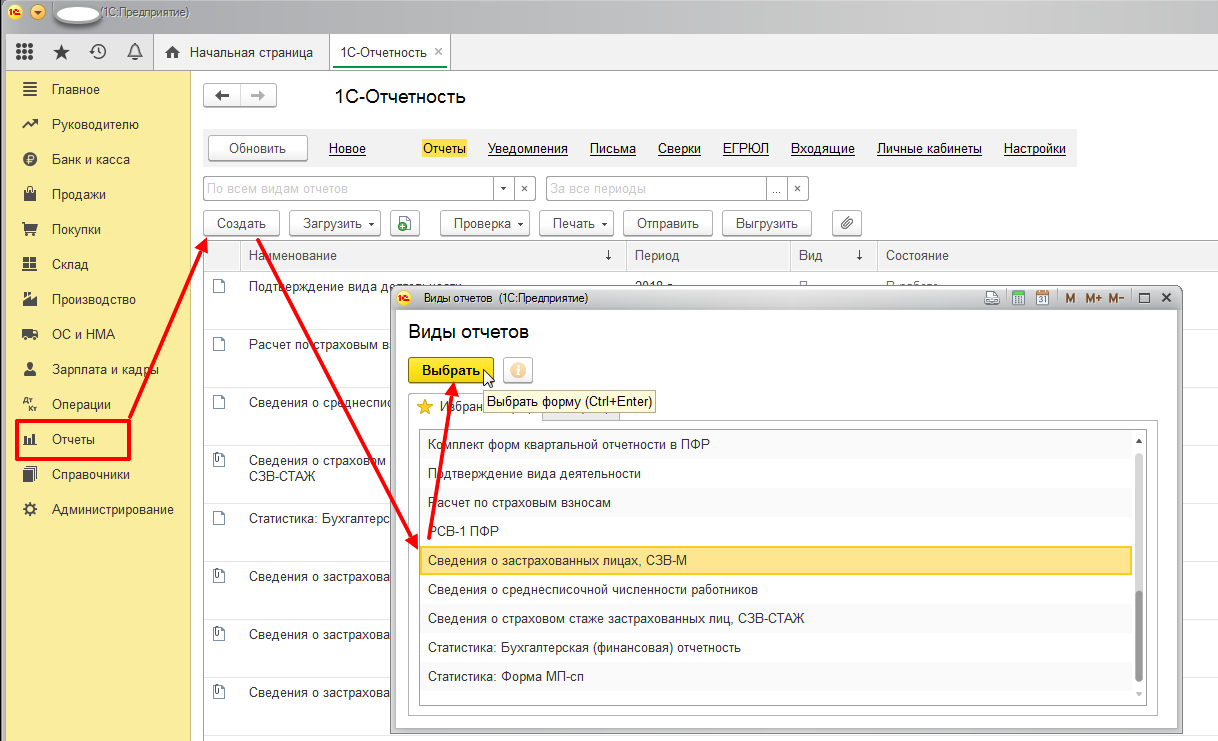Click the create-from-file icon beside Загрузить
Image resolution: width=1218 pixels, height=741 pixels.
click(x=405, y=224)
